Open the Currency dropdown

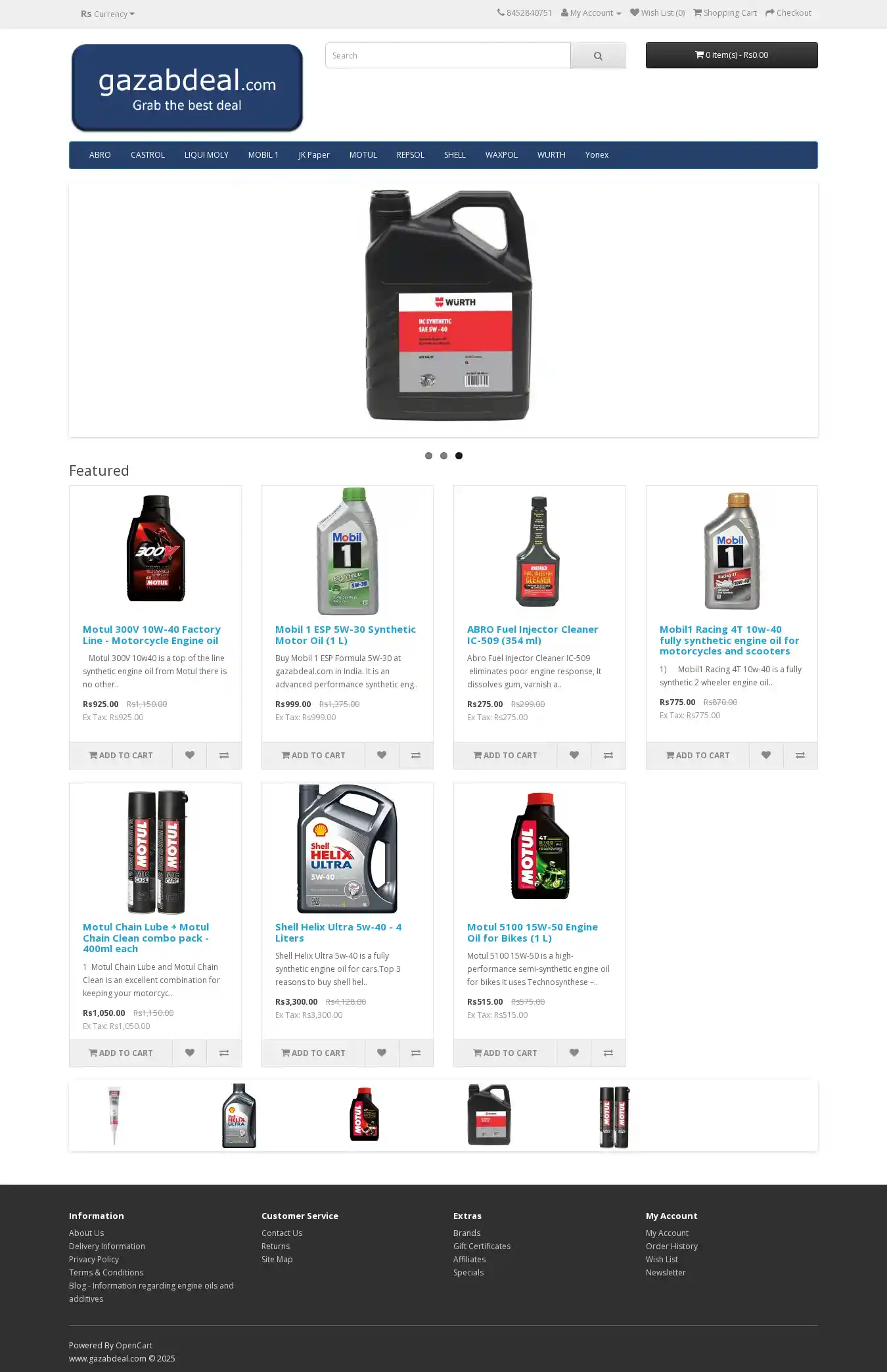pyautogui.click(x=108, y=14)
